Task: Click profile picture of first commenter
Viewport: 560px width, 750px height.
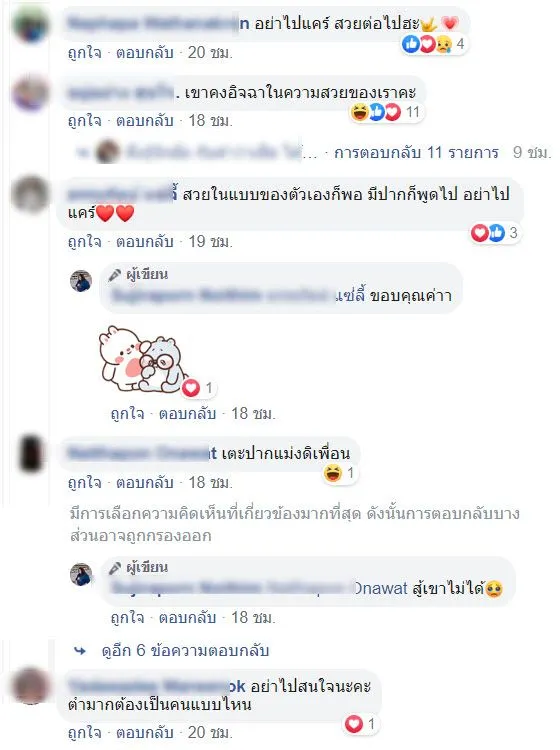Action: [30, 25]
